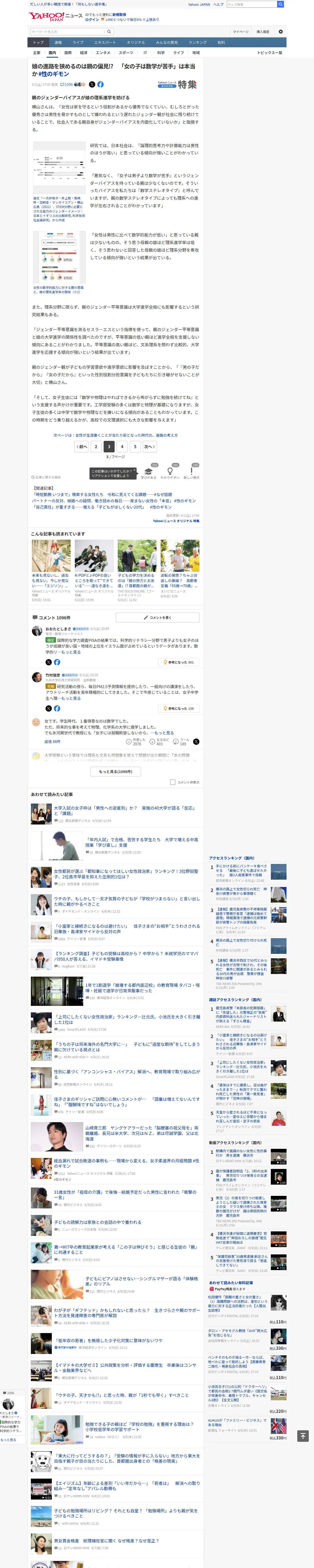Image resolution: width=314 pixels, height=1568 pixels.
Task: Open the second infographic figure thumbnail
Action: click(59, 257)
